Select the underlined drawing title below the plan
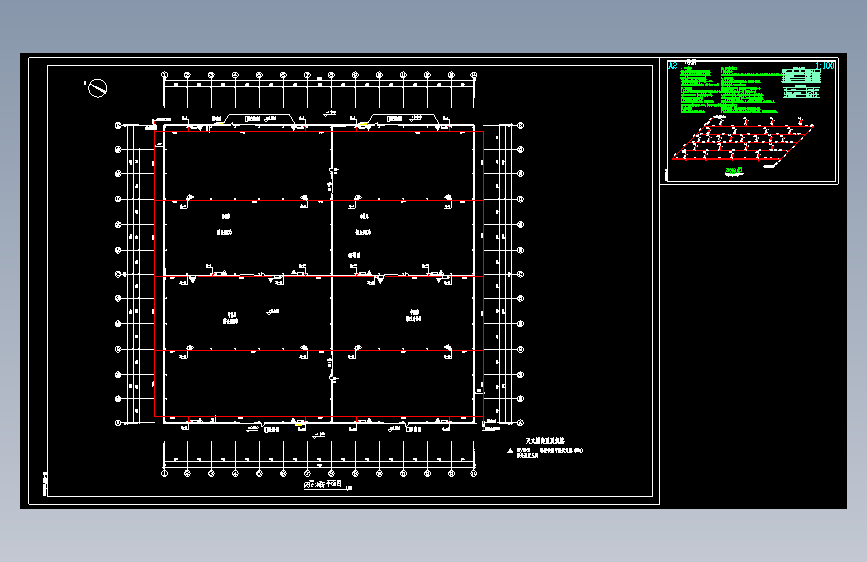This screenshot has width=867, height=562. [x=325, y=485]
